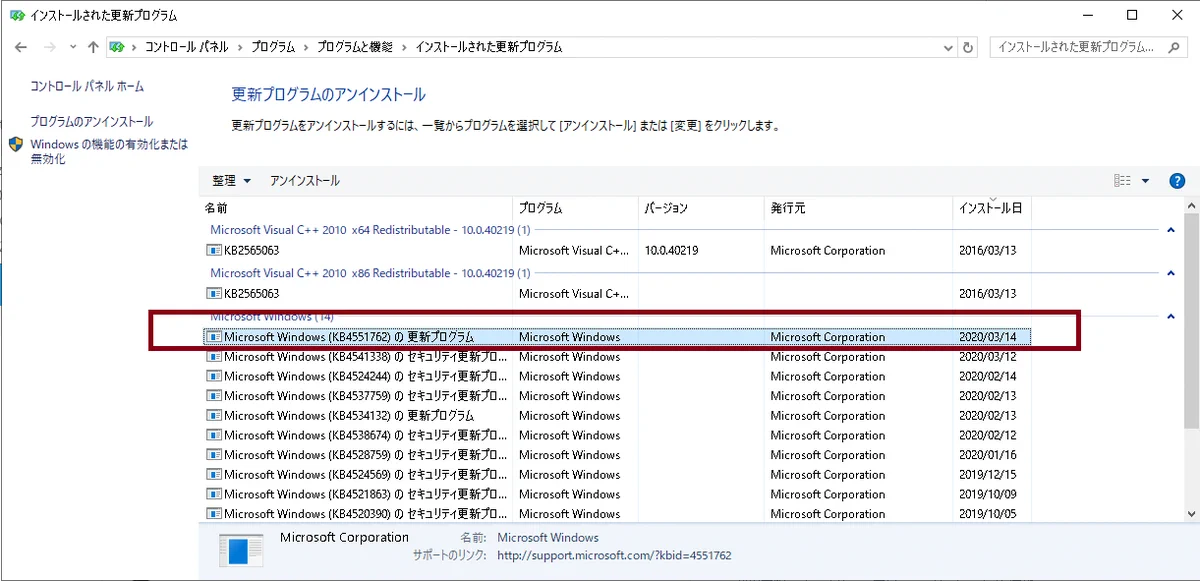Select the KB4528759 security update row
The image size is (1200, 581).
617,455
